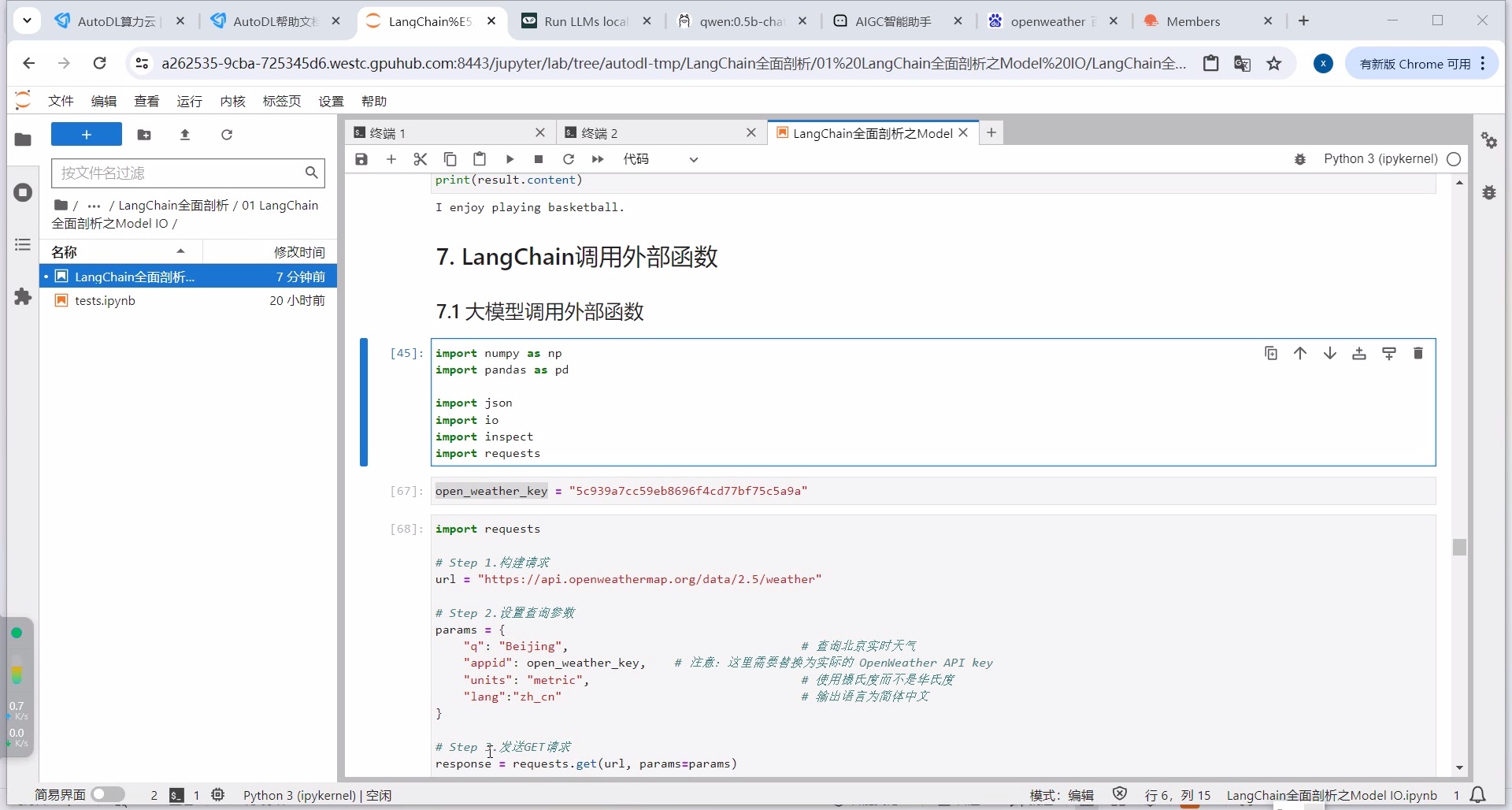Click the blue new launcher plus button
1512x810 pixels.
click(x=87, y=135)
